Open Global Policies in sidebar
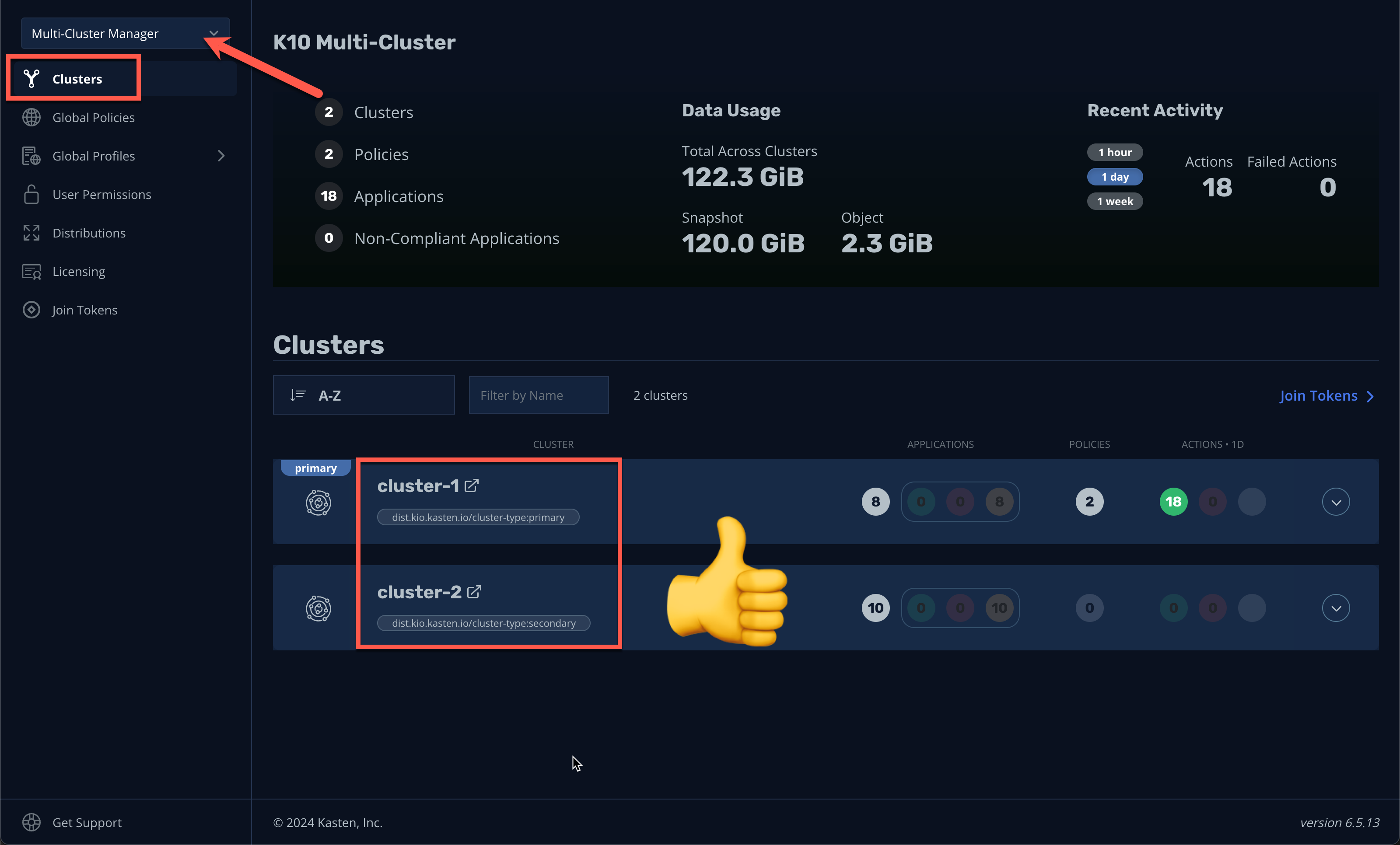 93,118
